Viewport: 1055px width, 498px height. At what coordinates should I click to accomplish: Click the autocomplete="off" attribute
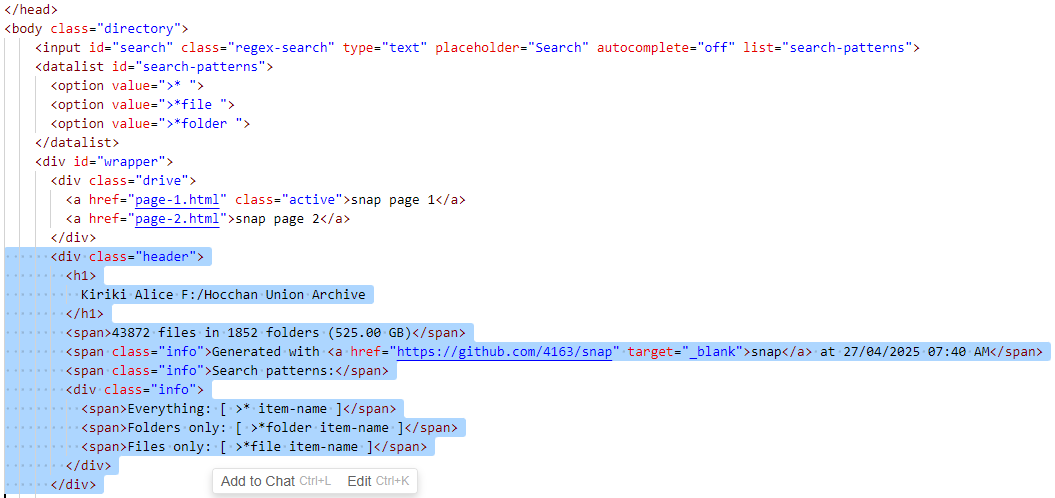pos(665,48)
